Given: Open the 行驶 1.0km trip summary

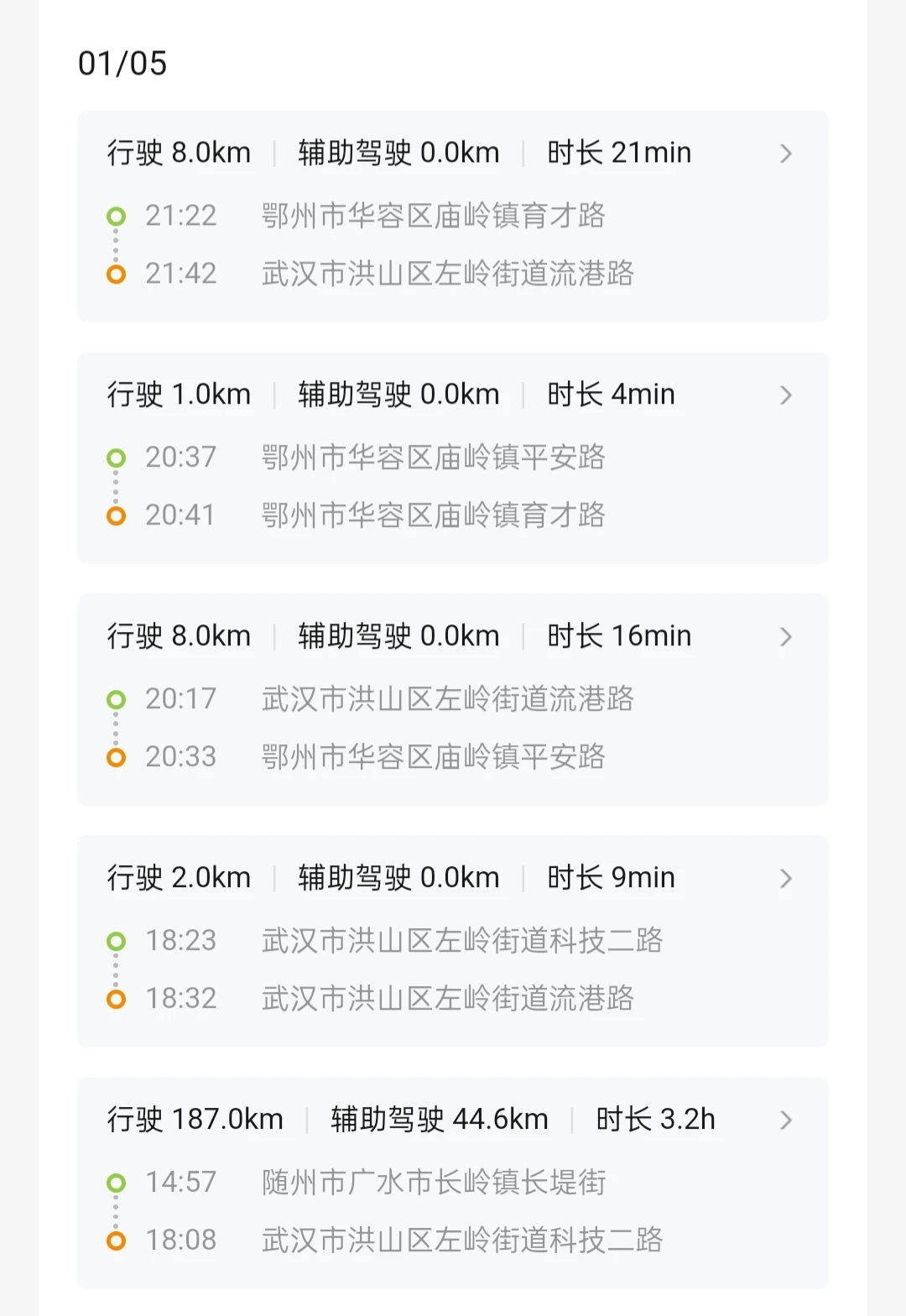Looking at the screenshot, I should 179,394.
